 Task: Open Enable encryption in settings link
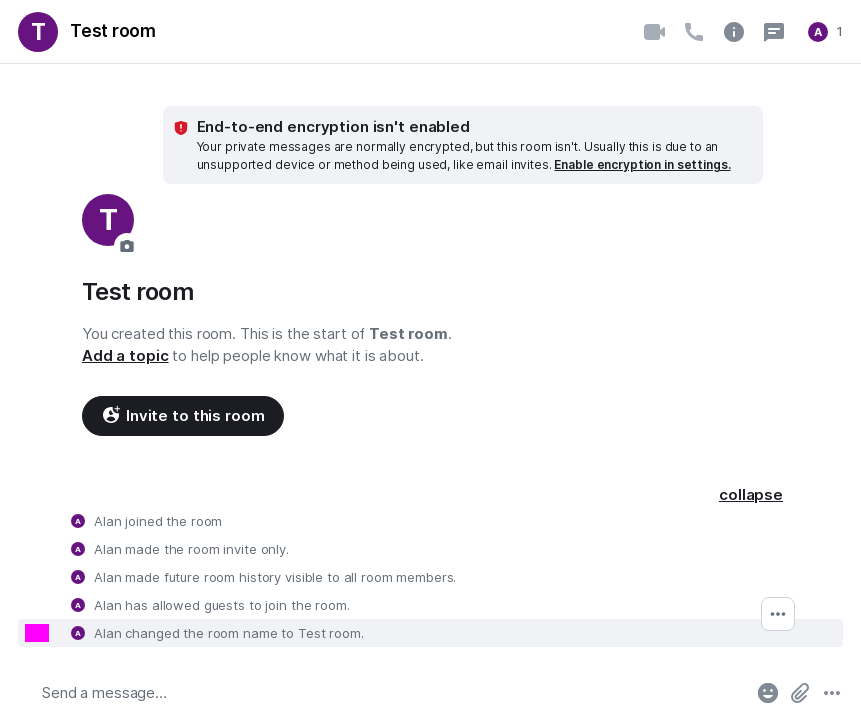(x=642, y=165)
